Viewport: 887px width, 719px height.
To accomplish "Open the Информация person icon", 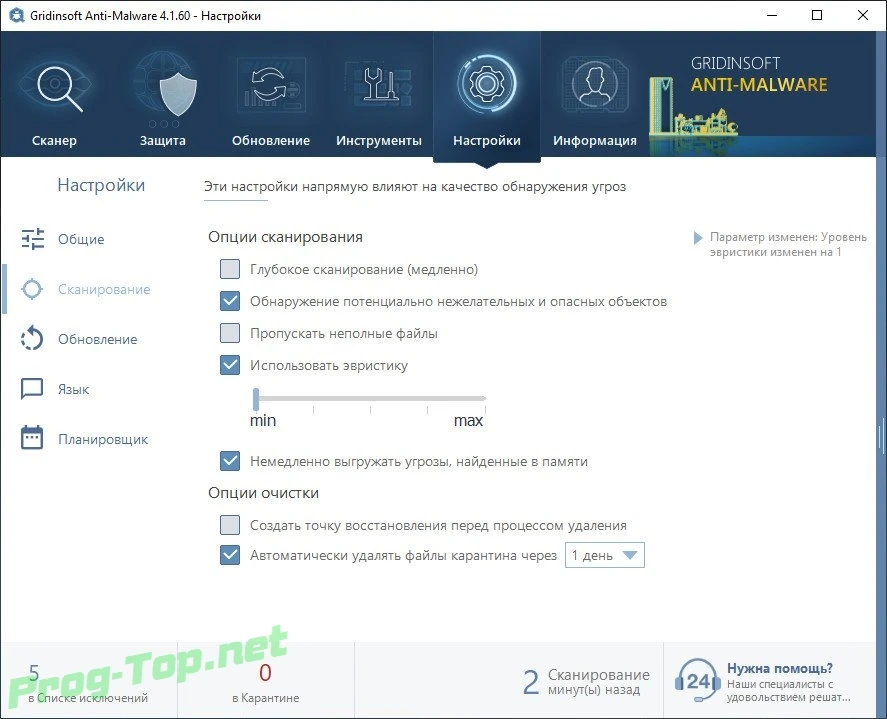I will (595, 85).
